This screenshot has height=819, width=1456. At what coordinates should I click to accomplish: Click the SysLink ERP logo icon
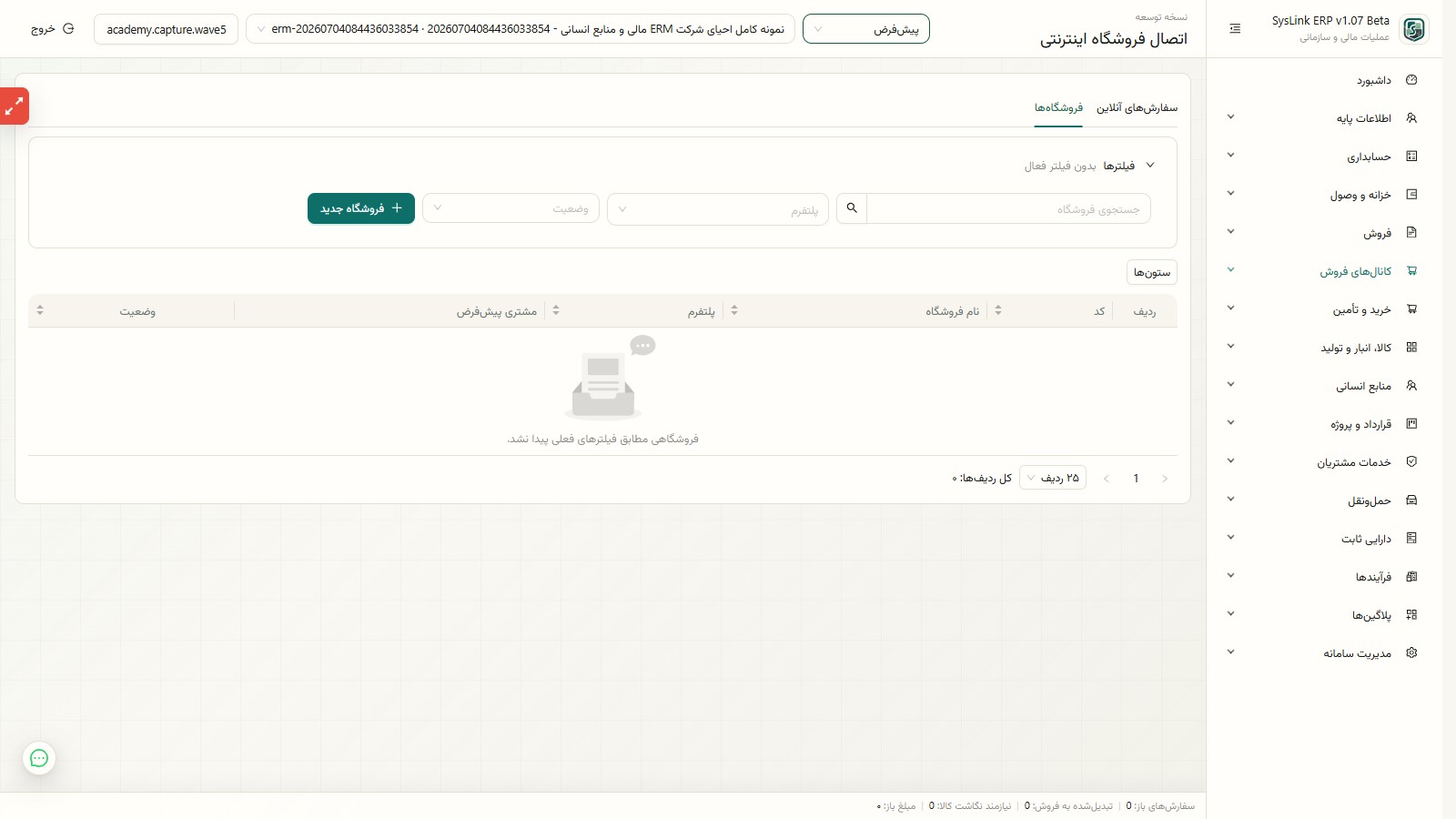1413,29
